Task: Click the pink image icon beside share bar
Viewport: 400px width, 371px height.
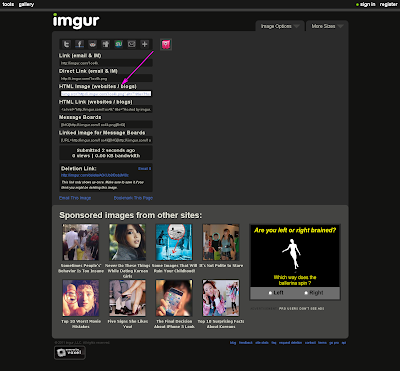Action: 166,44
